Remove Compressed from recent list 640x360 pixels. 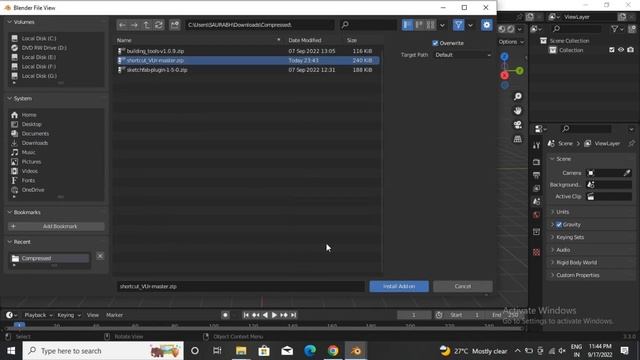click(x=100, y=256)
